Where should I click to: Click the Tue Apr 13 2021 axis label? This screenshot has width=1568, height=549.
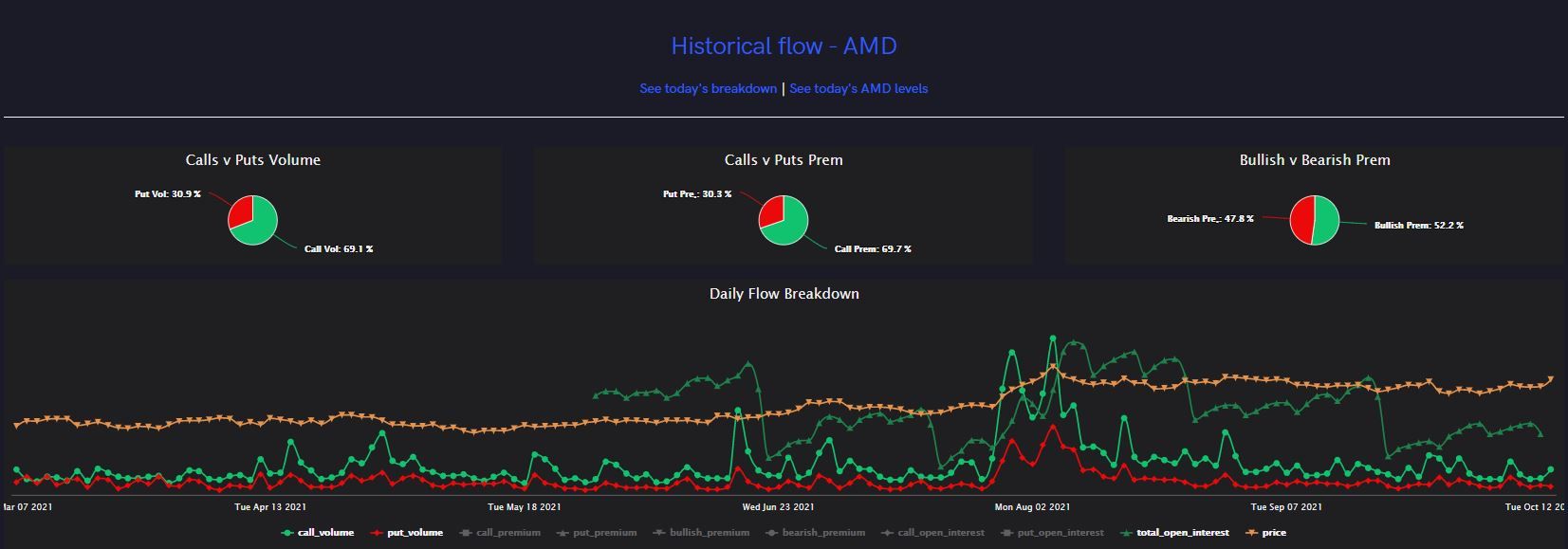click(x=268, y=507)
